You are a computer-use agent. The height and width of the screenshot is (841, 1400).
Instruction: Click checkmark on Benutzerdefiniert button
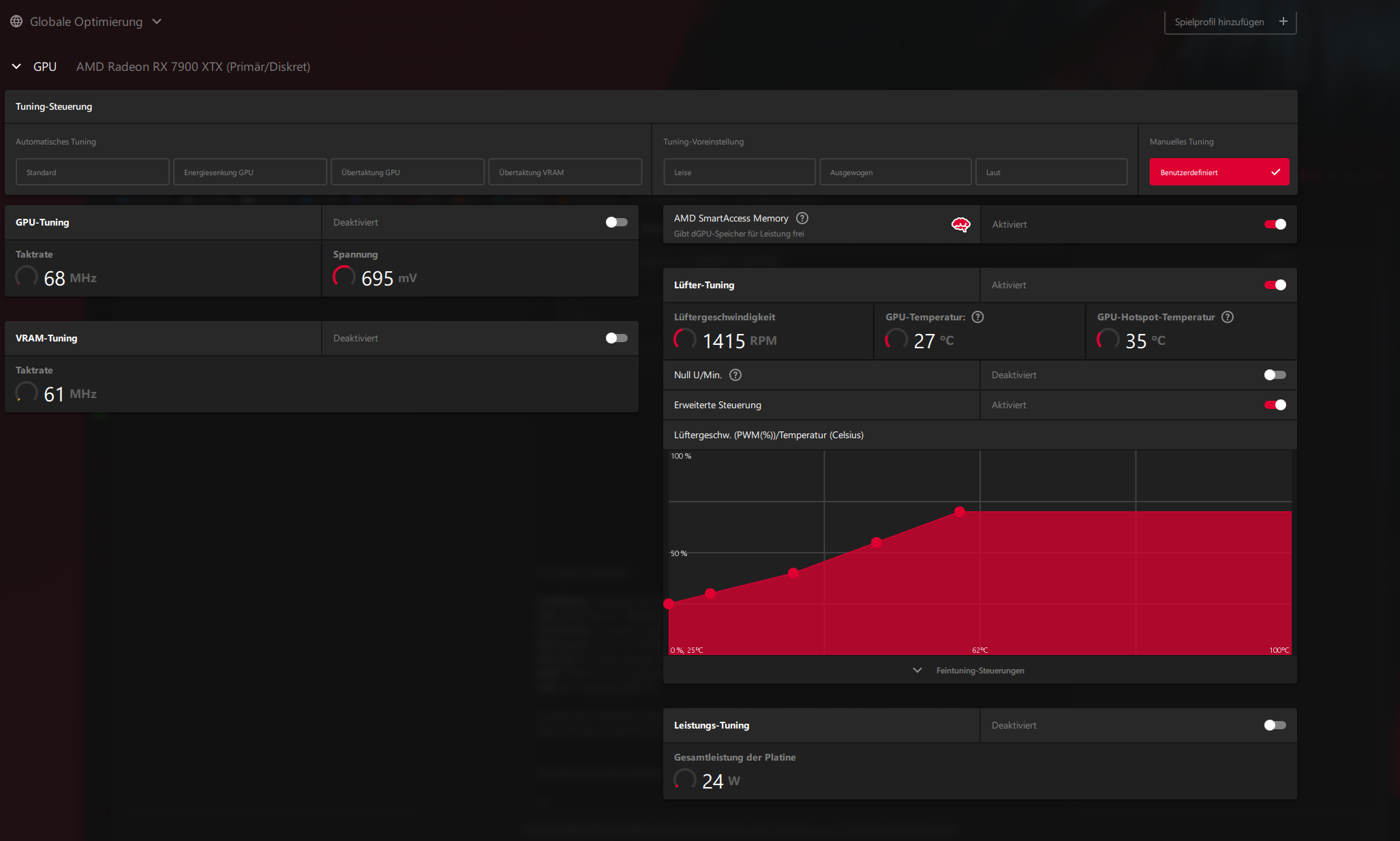pos(1275,172)
